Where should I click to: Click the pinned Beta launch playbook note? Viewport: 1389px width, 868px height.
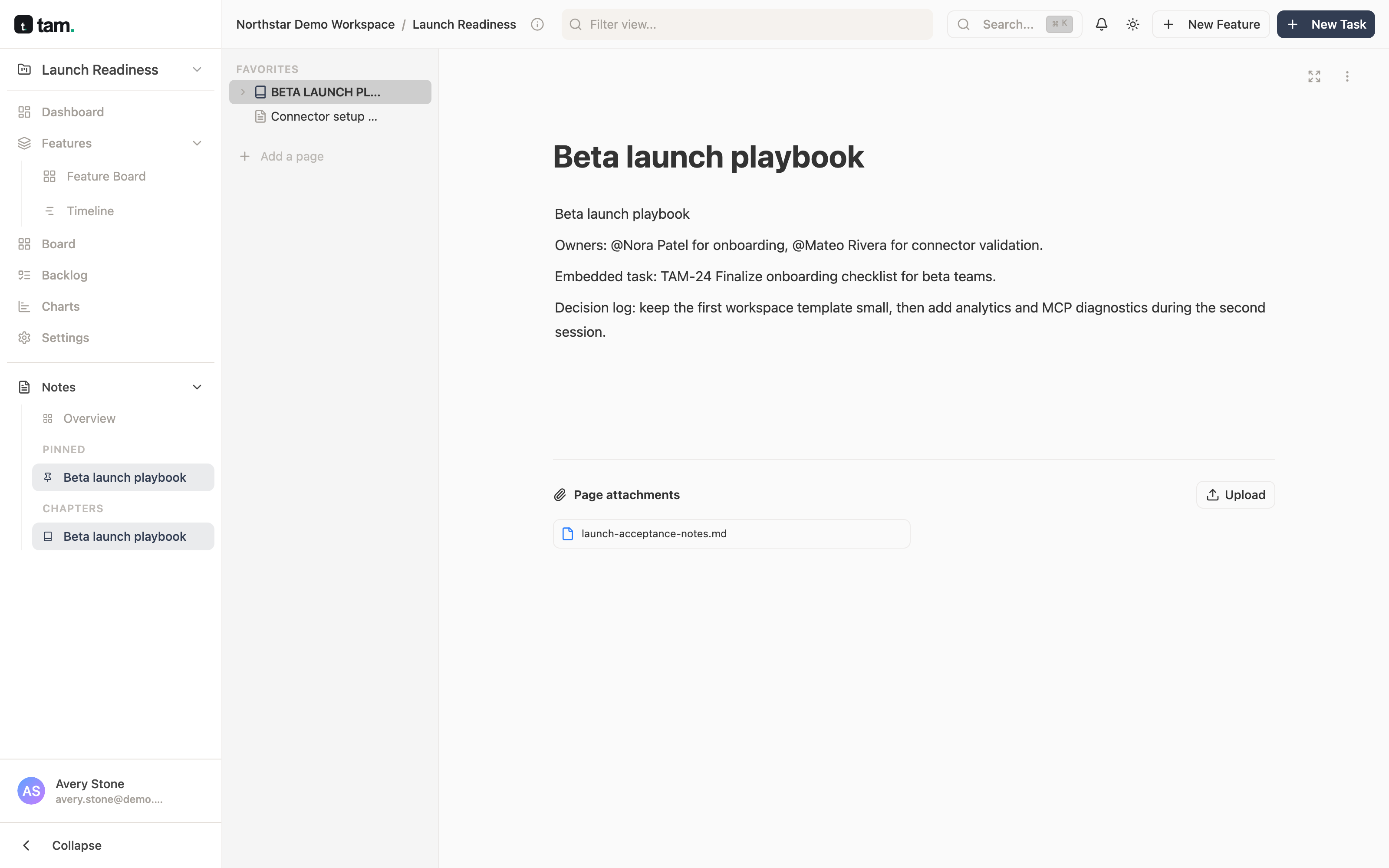point(123,478)
